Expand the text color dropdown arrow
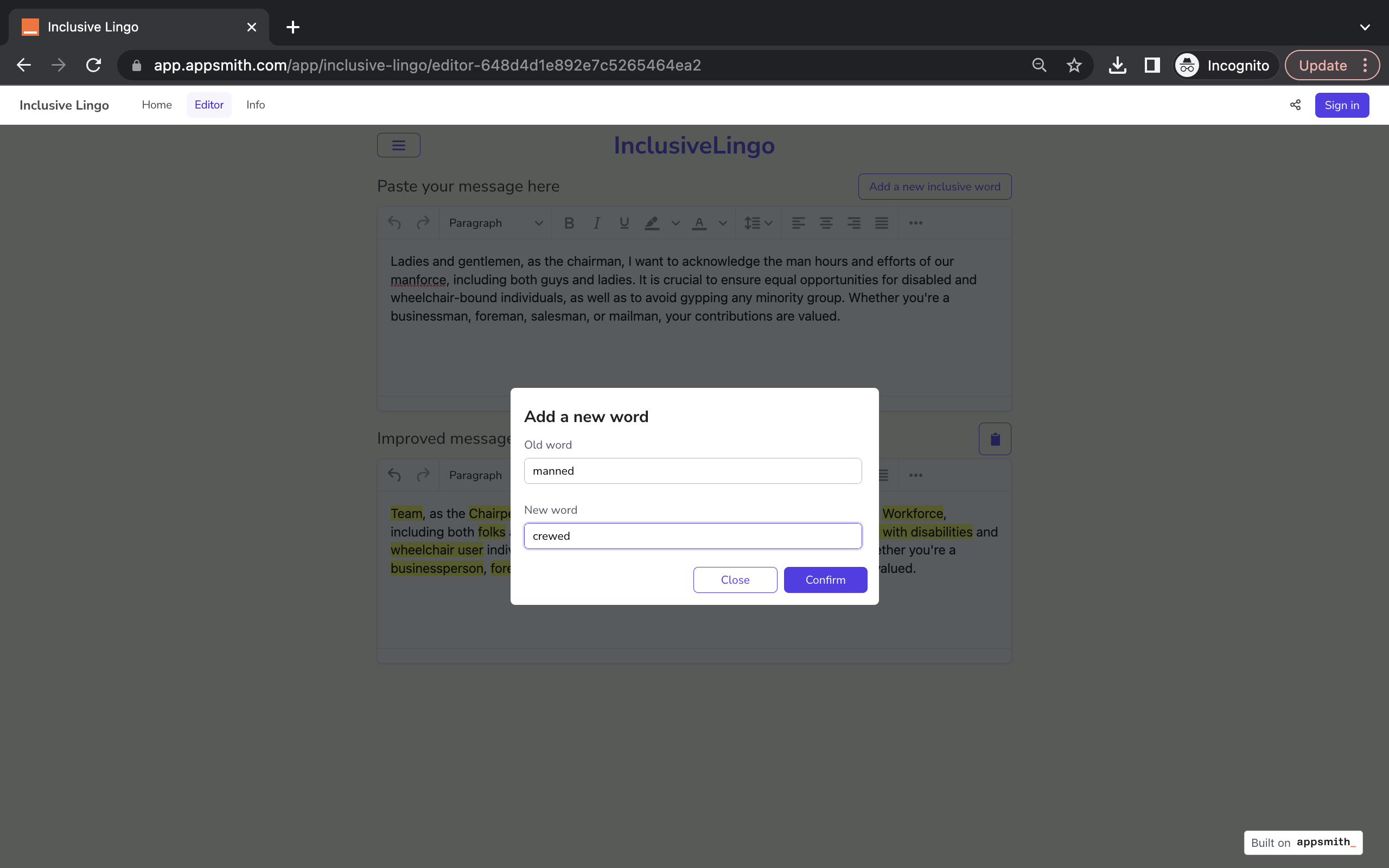Viewport: 1389px width, 868px height. [x=723, y=224]
